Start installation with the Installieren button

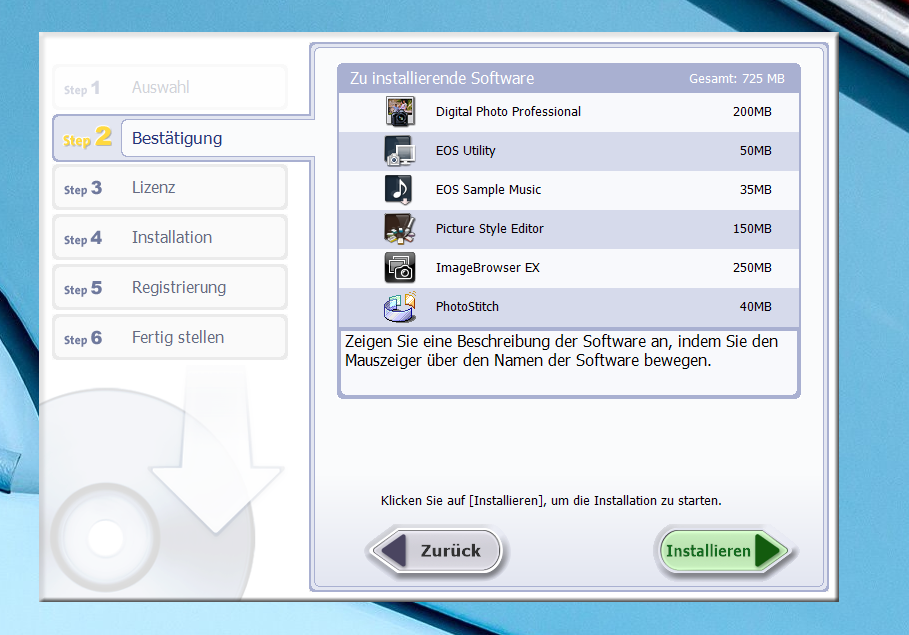pos(725,551)
